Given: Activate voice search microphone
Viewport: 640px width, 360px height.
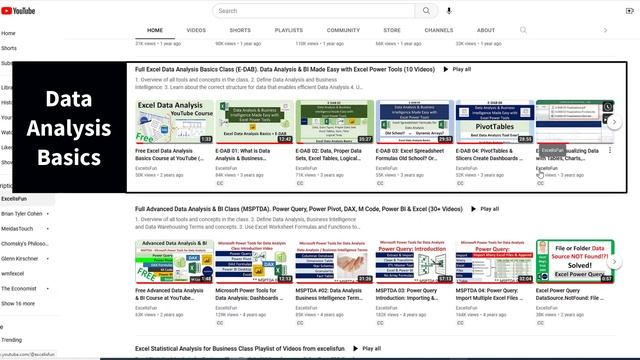Looking at the screenshot, I should tap(449, 11).
